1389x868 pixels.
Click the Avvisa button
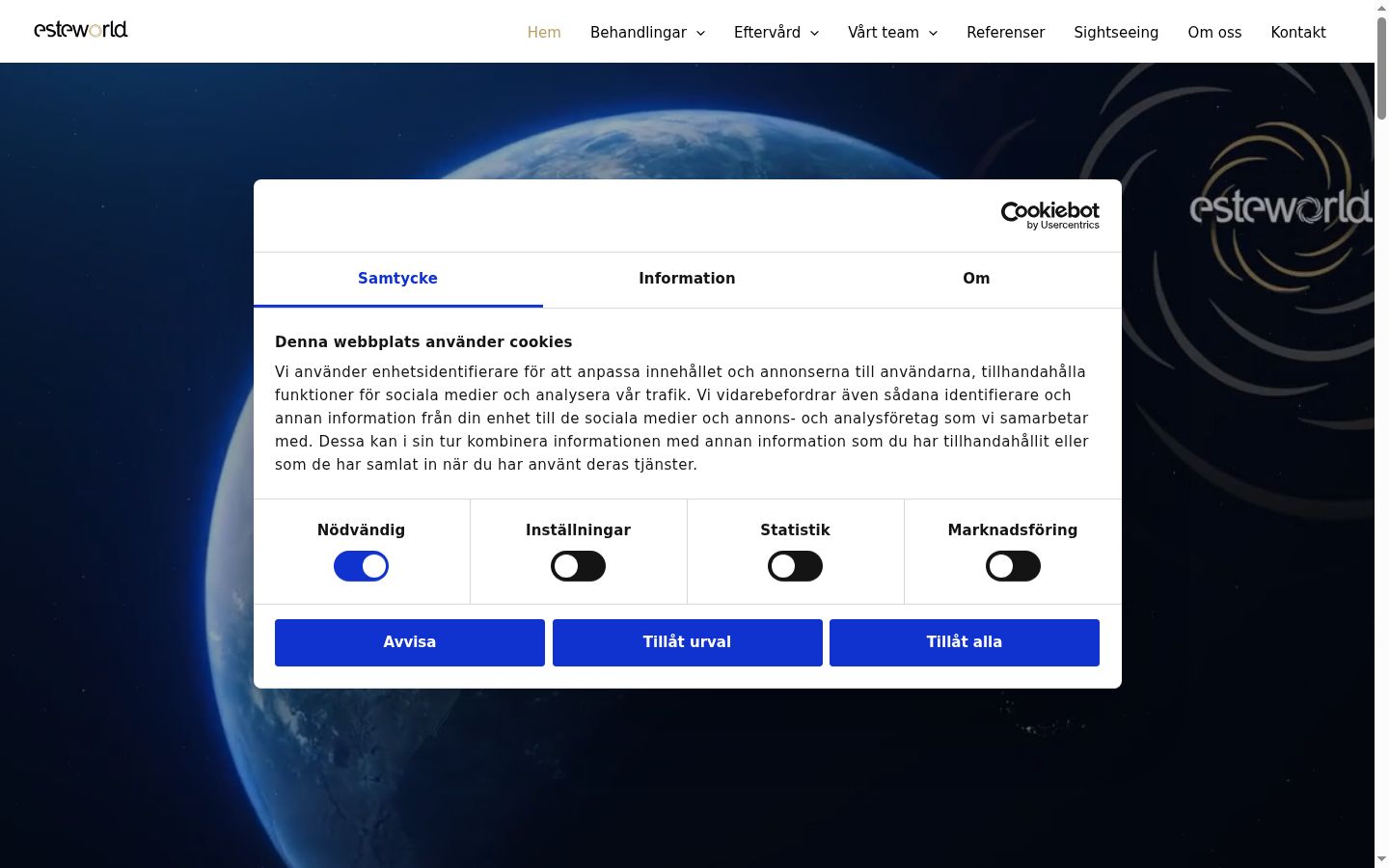click(410, 642)
